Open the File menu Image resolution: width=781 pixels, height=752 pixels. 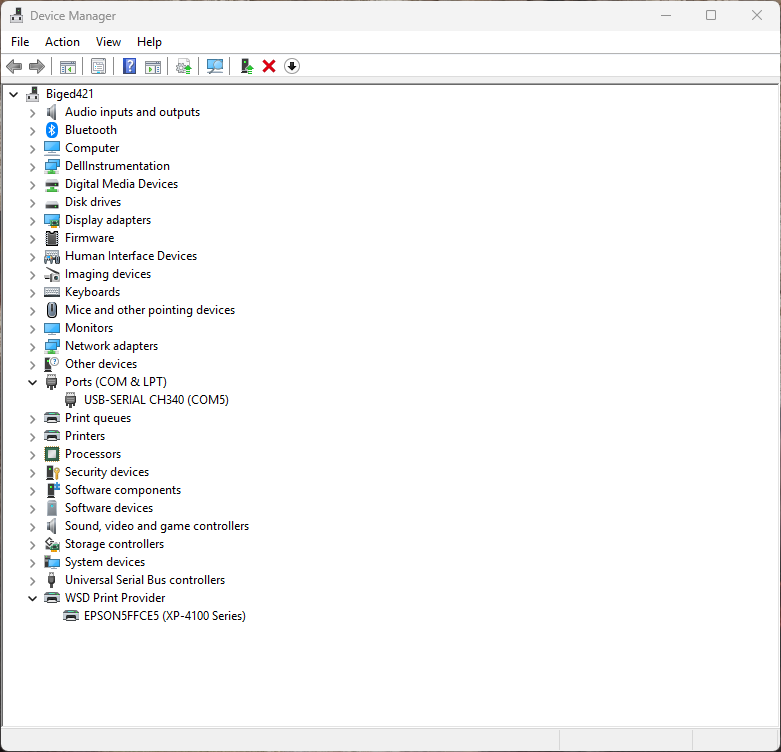(x=20, y=42)
